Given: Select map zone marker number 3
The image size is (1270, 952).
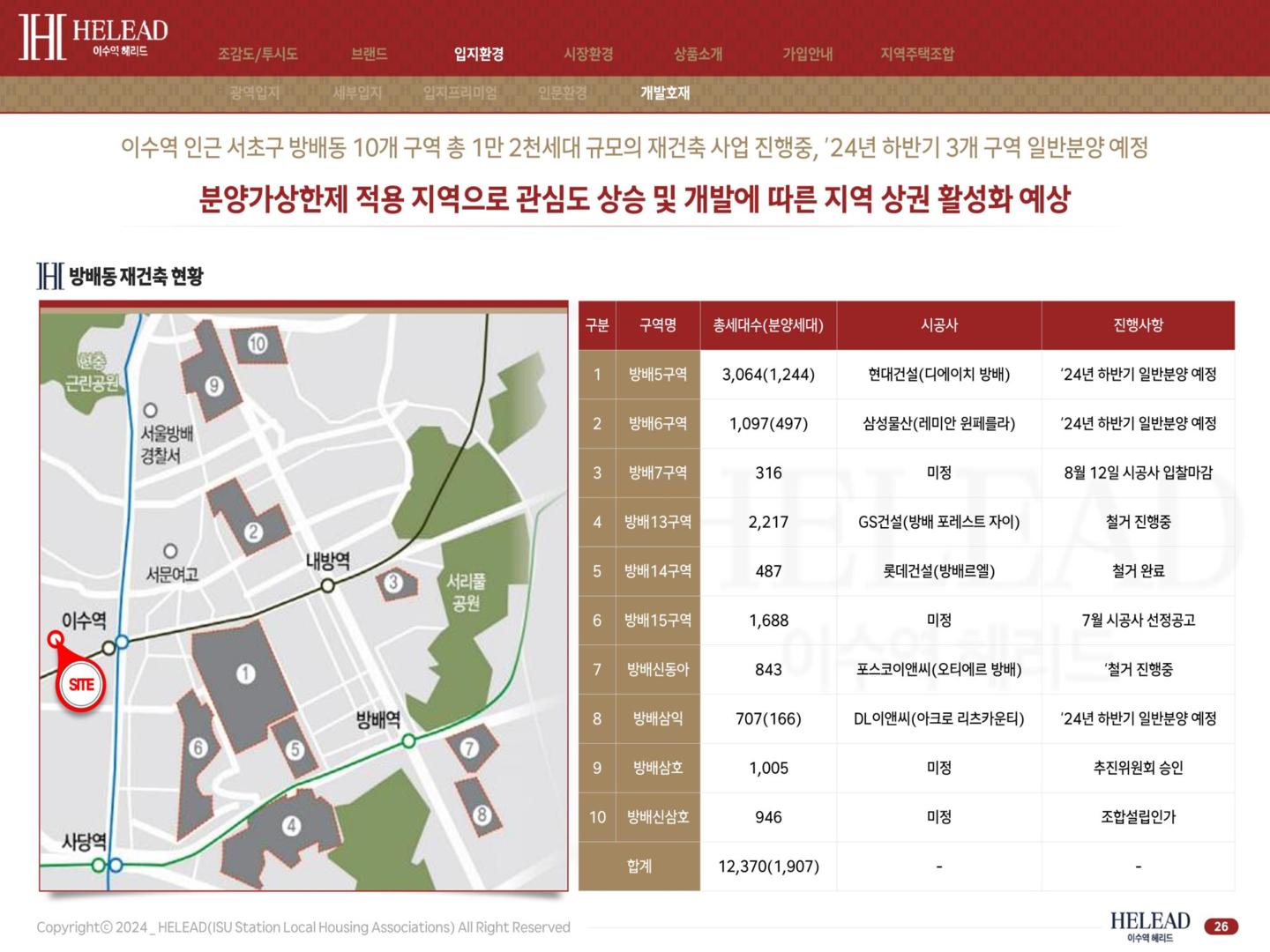Looking at the screenshot, I should point(393,582).
